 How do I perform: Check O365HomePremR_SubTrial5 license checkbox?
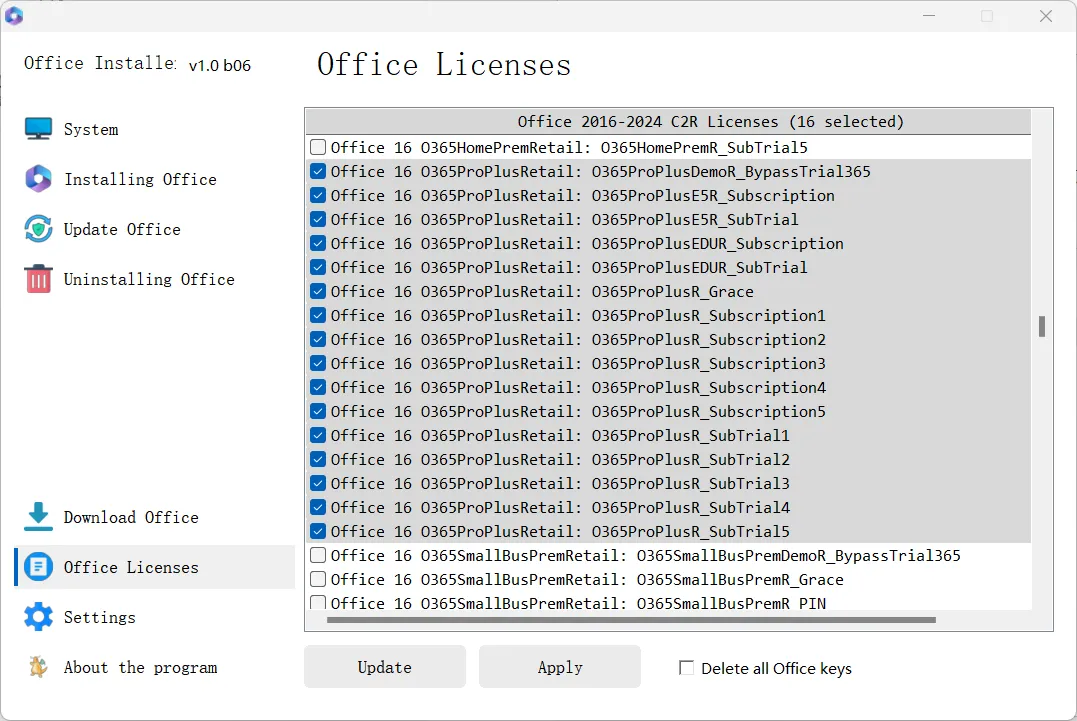click(x=318, y=147)
